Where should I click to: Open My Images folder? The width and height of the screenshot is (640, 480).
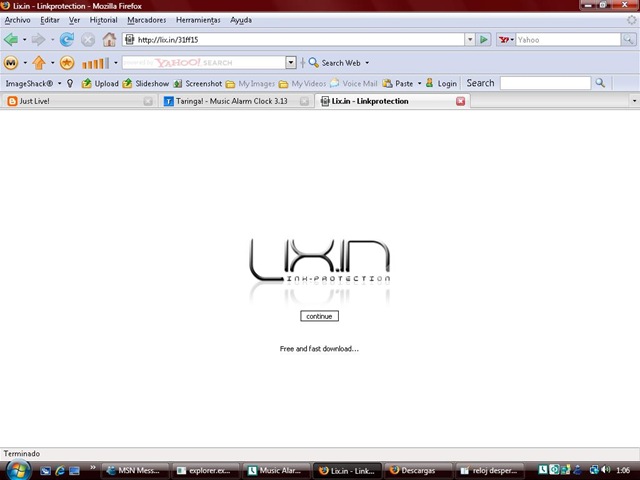click(250, 84)
